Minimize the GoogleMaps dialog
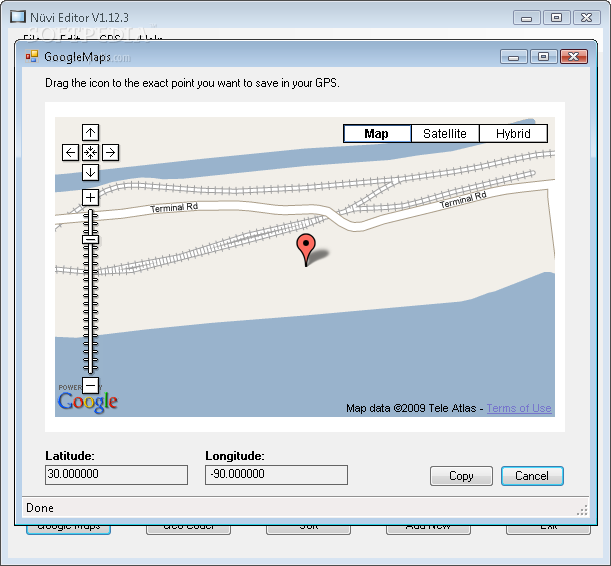Screen dimensions: 611x566 [514, 57]
